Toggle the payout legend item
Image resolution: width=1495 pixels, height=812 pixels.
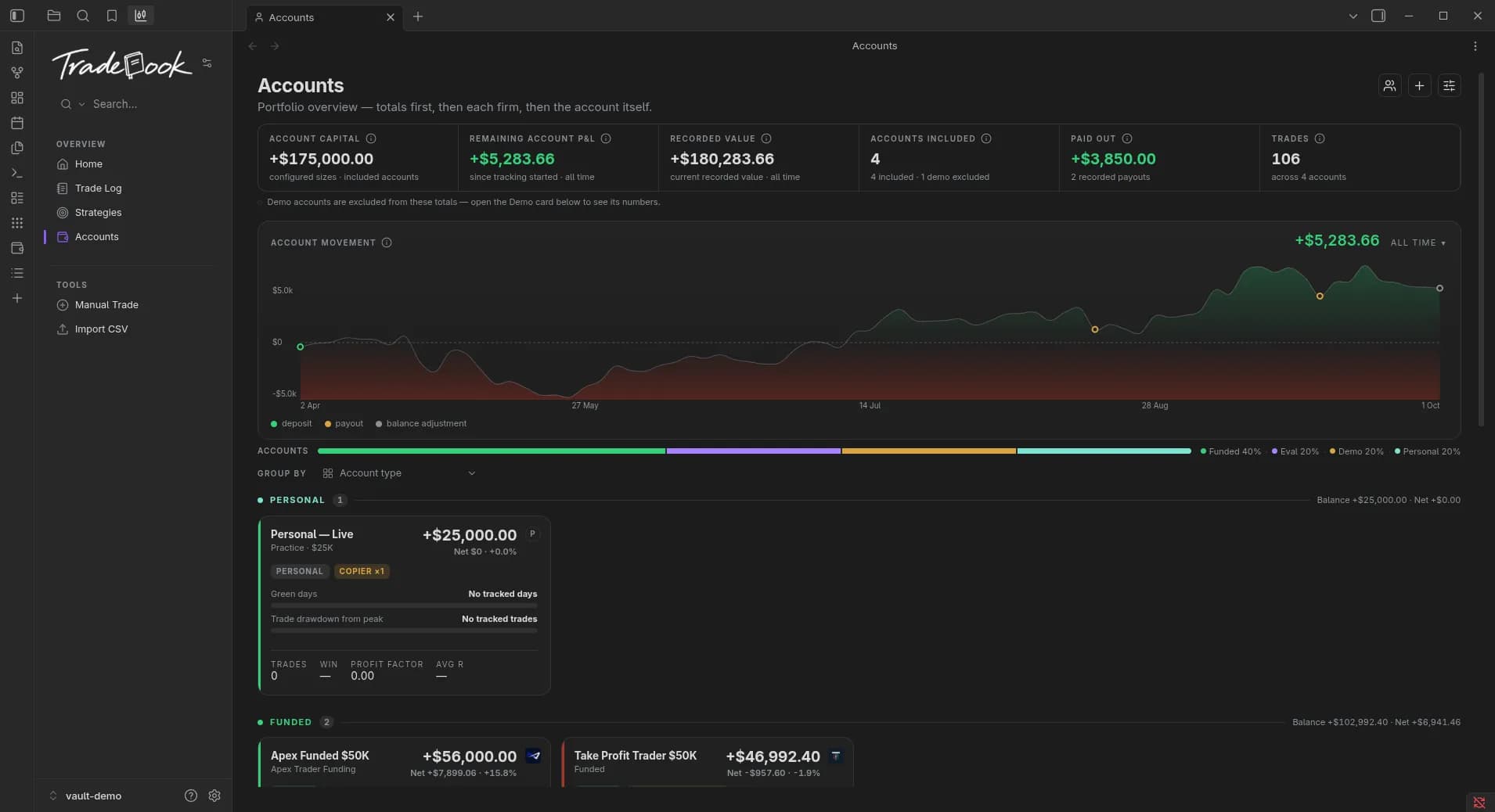click(x=344, y=423)
